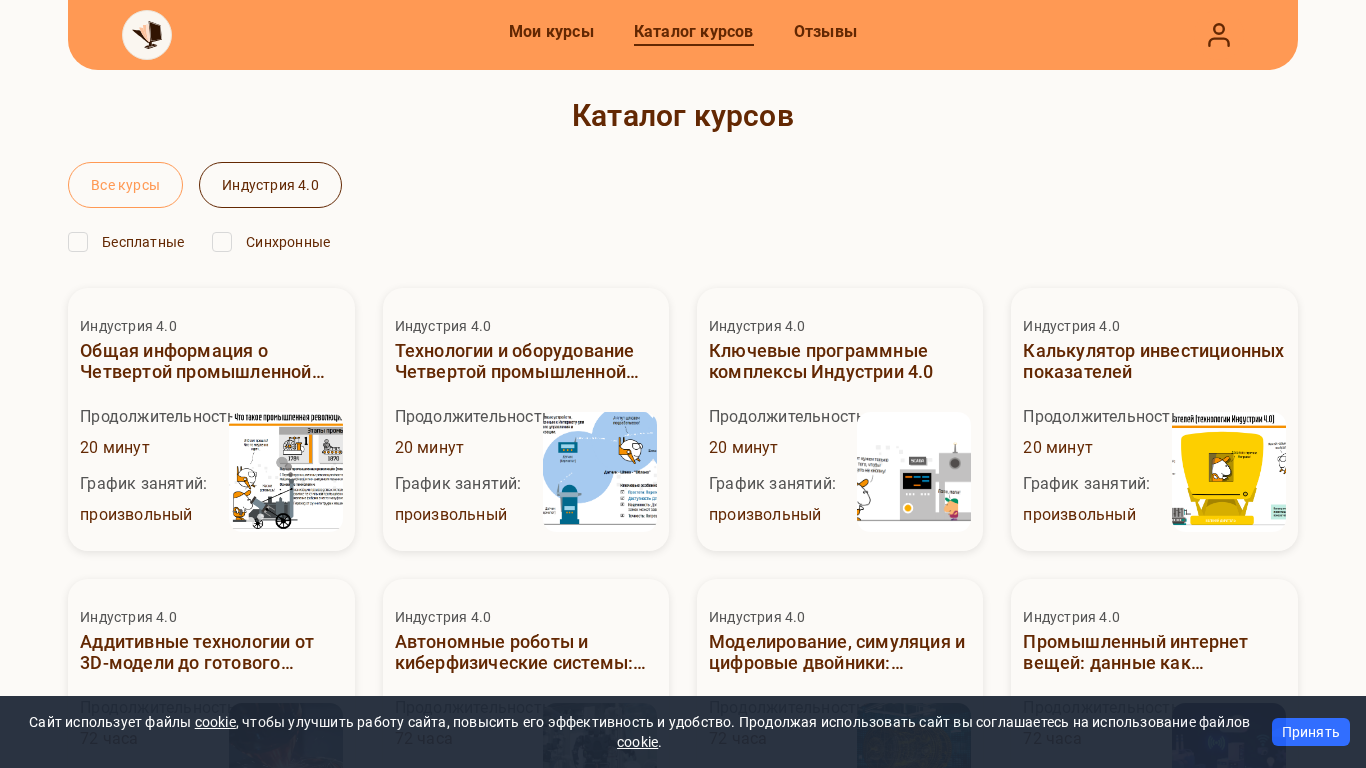The image size is (1366, 768).
Task: Go to the Каталог курсов tab
Action: 693,32
